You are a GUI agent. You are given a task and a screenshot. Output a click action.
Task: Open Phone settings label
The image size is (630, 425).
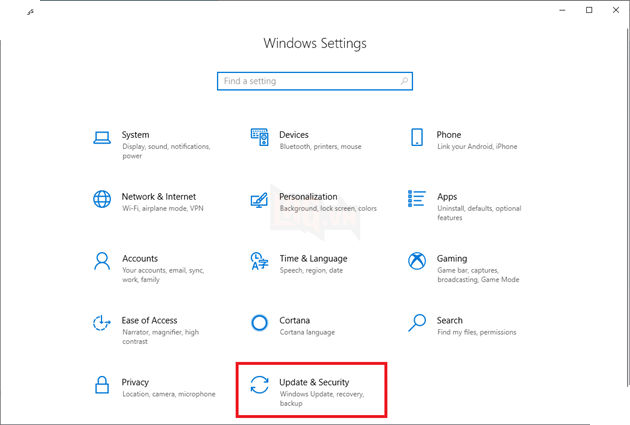[449, 135]
